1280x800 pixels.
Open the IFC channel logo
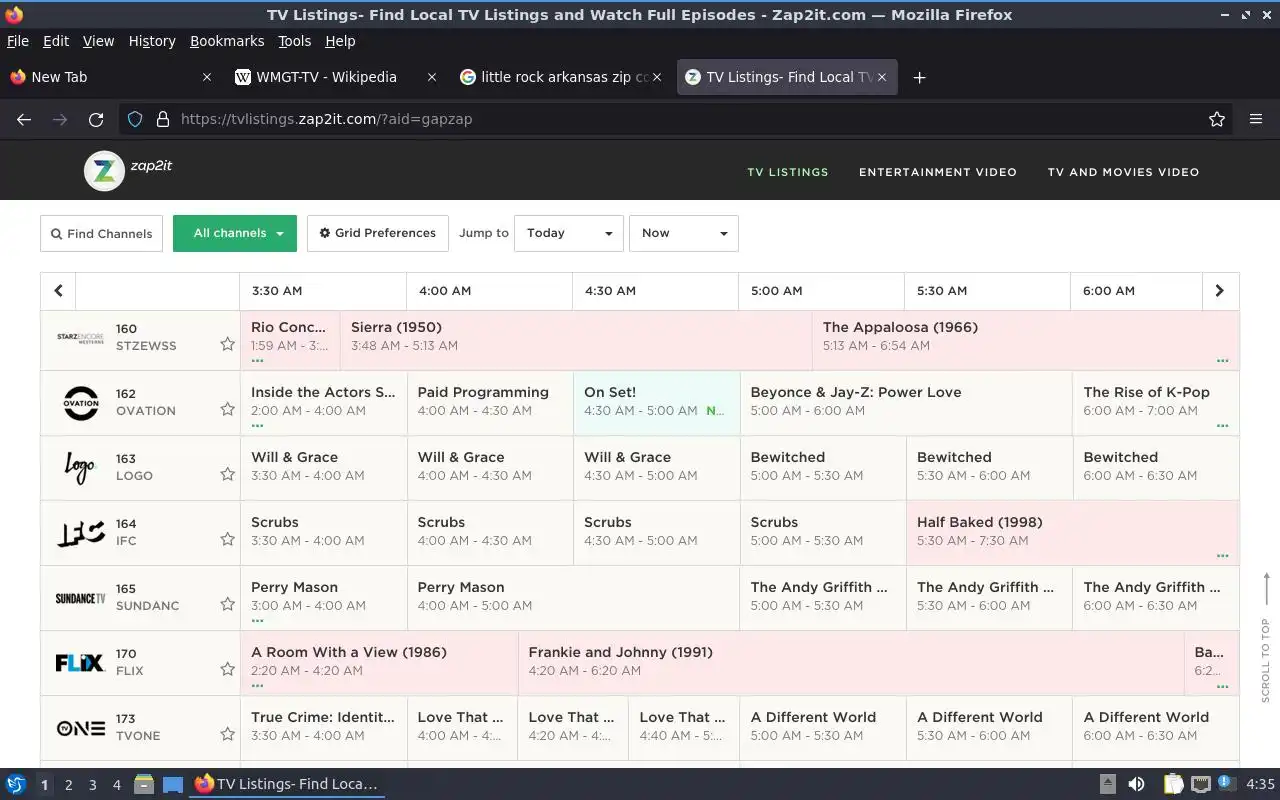coord(80,533)
